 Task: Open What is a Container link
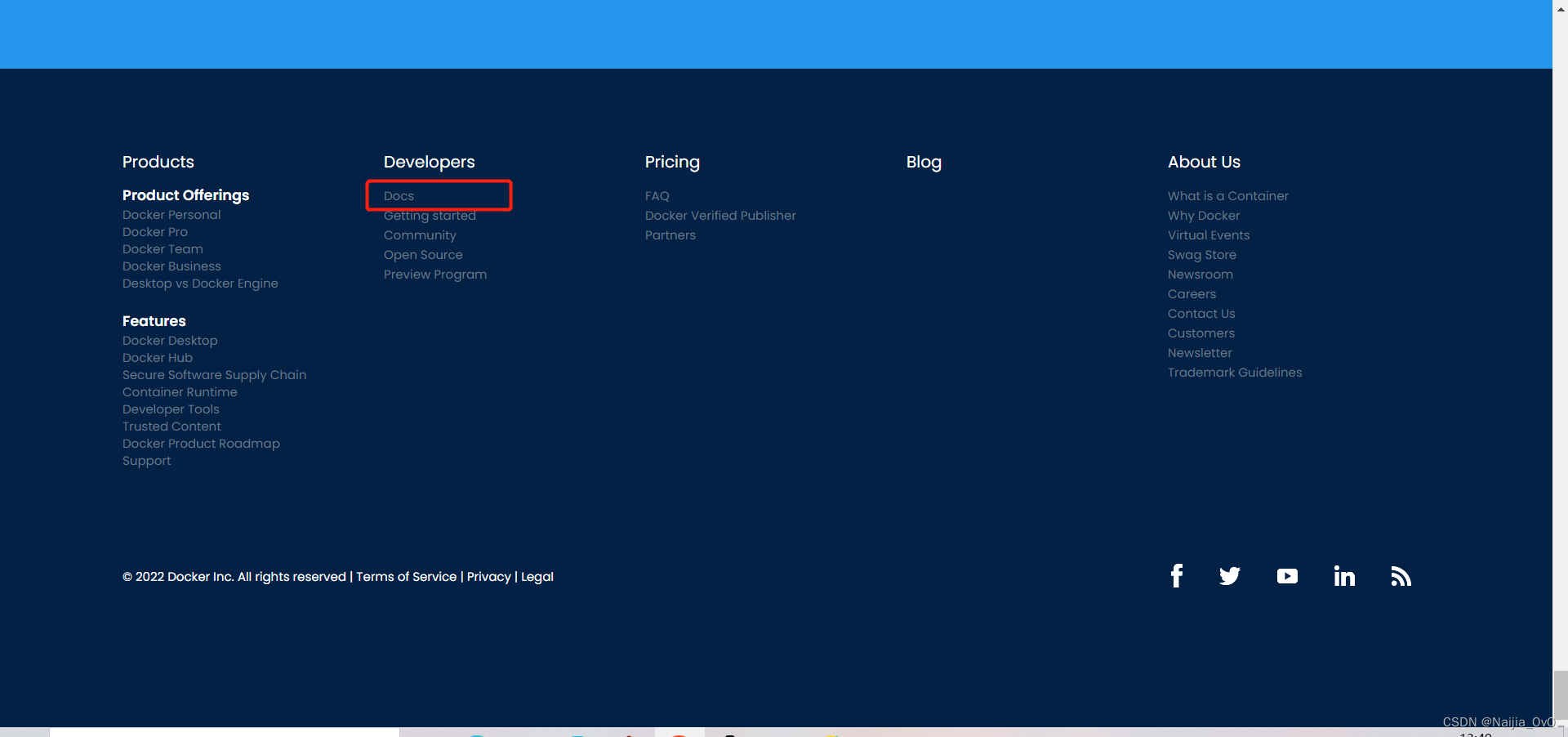[x=1228, y=196]
